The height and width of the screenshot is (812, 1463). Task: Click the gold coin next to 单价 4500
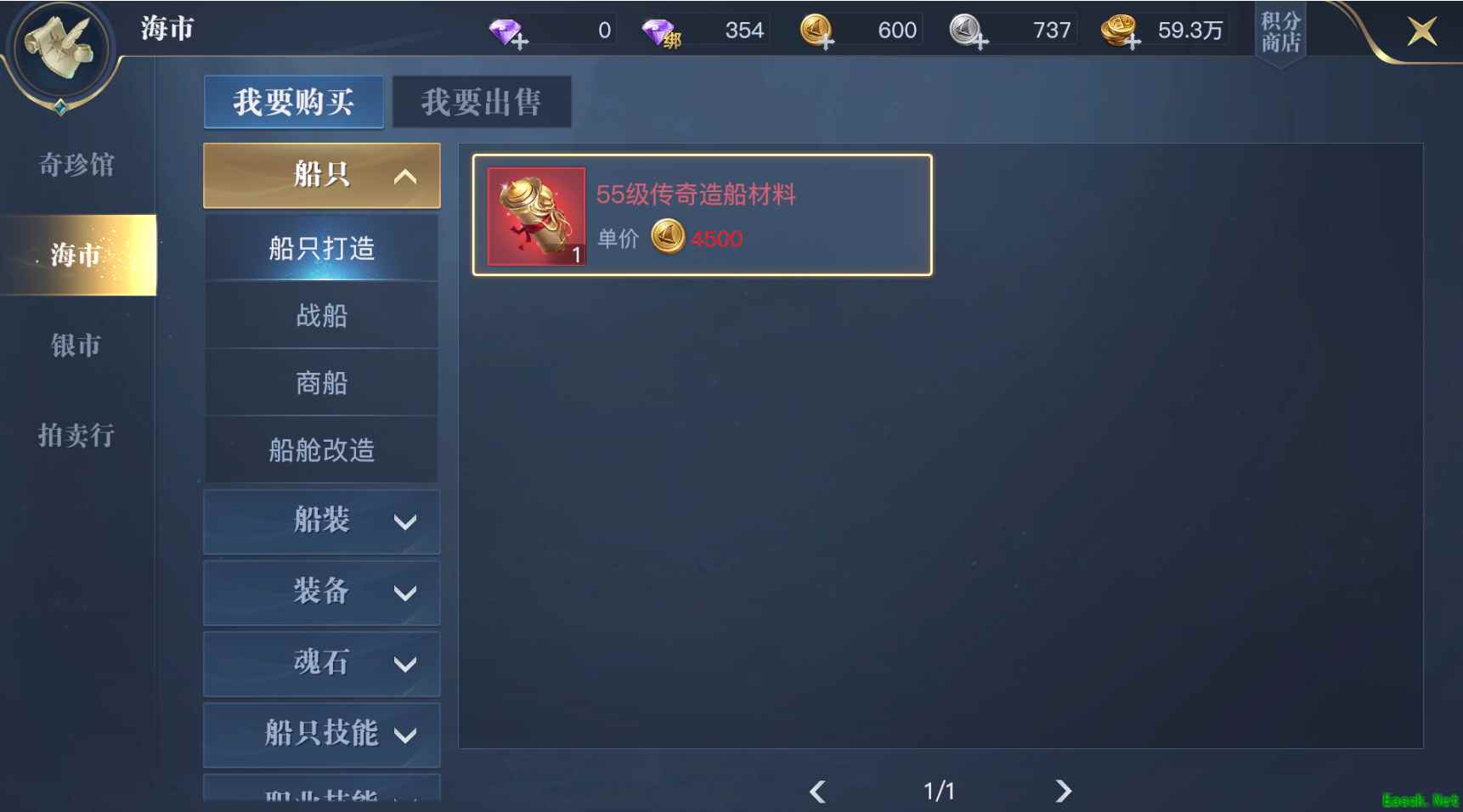click(668, 236)
